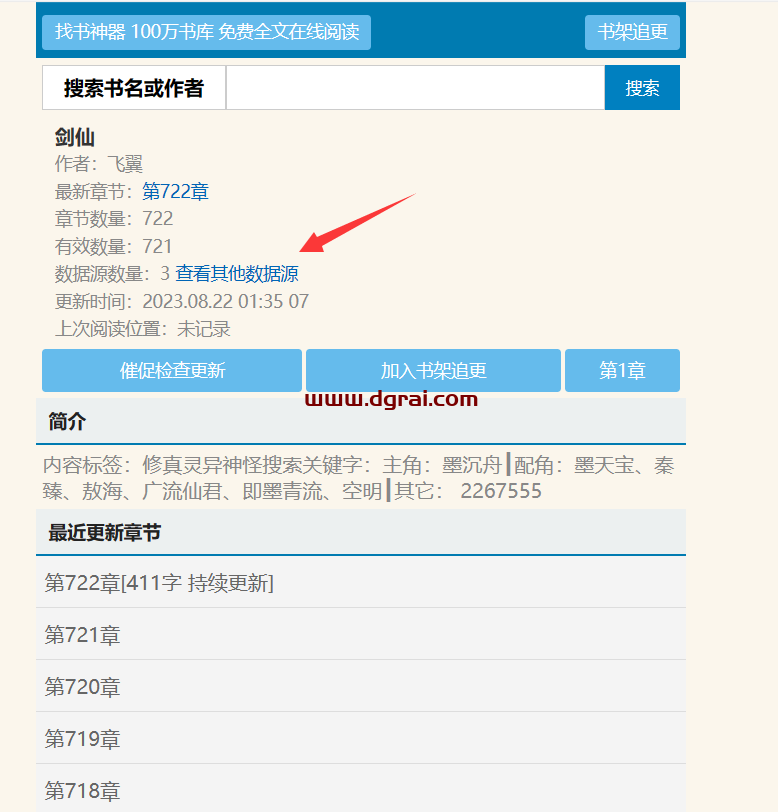Select the 有效数量：721 line
This screenshot has height=812, width=778.
click(x=113, y=246)
